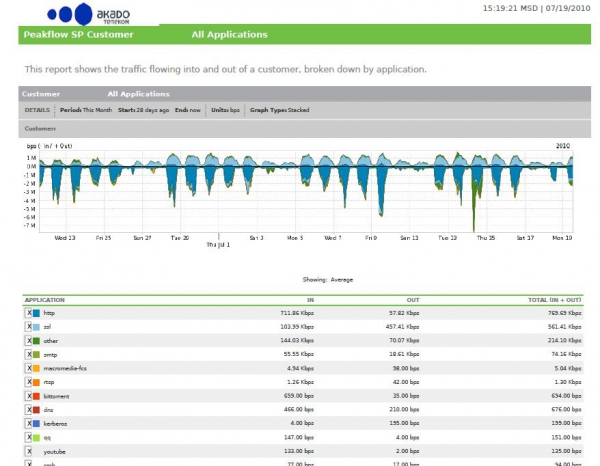
Task: Click the blue http color swatch
Action: point(36,313)
